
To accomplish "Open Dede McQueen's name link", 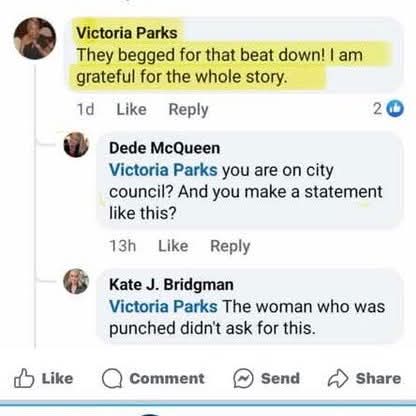I will [x=164, y=148].
